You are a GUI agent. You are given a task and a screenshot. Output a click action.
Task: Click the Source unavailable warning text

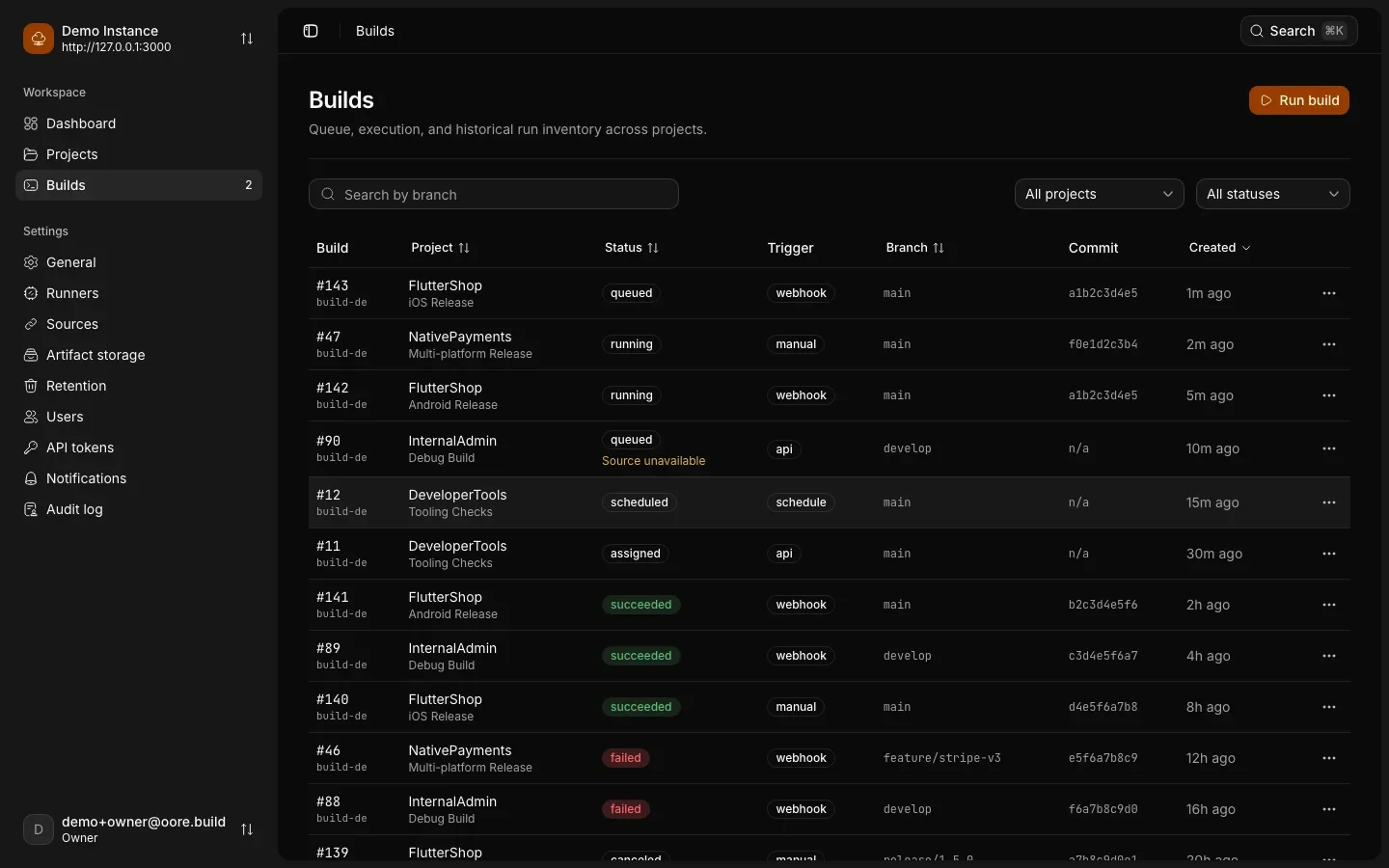pyautogui.click(x=653, y=461)
